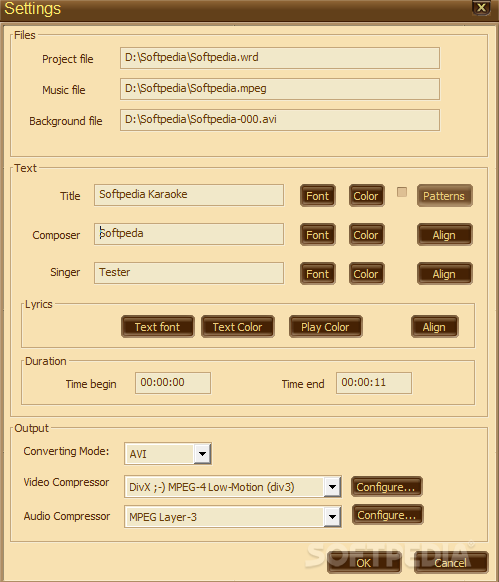Image resolution: width=499 pixels, height=582 pixels.
Task: Choose the lyrics Text font
Action: point(157,327)
